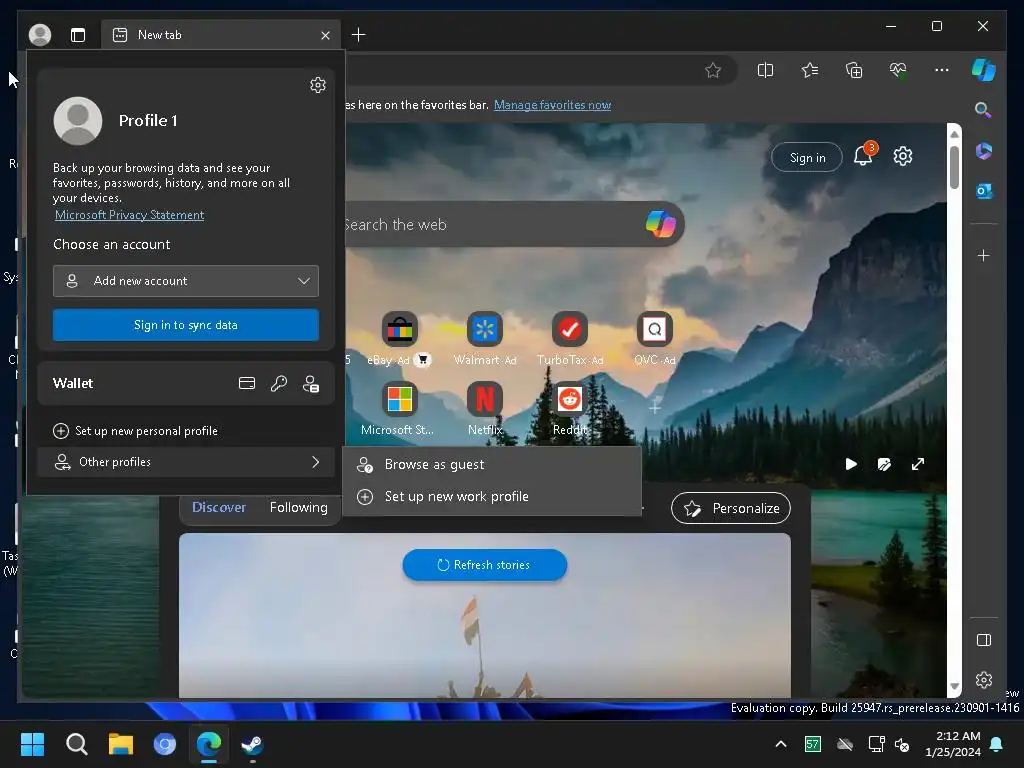Open Steam from taskbar
The height and width of the screenshot is (768, 1024).
coord(252,744)
